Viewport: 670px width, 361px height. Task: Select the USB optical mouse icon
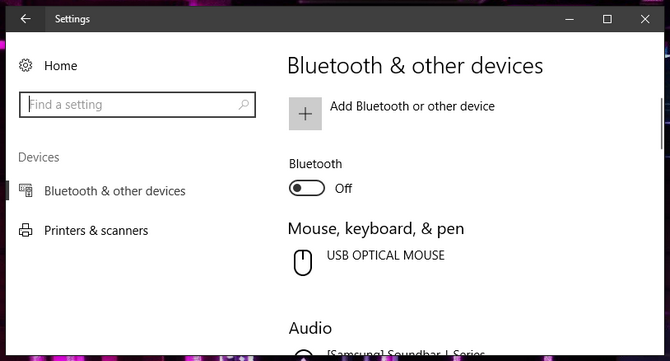point(303,263)
